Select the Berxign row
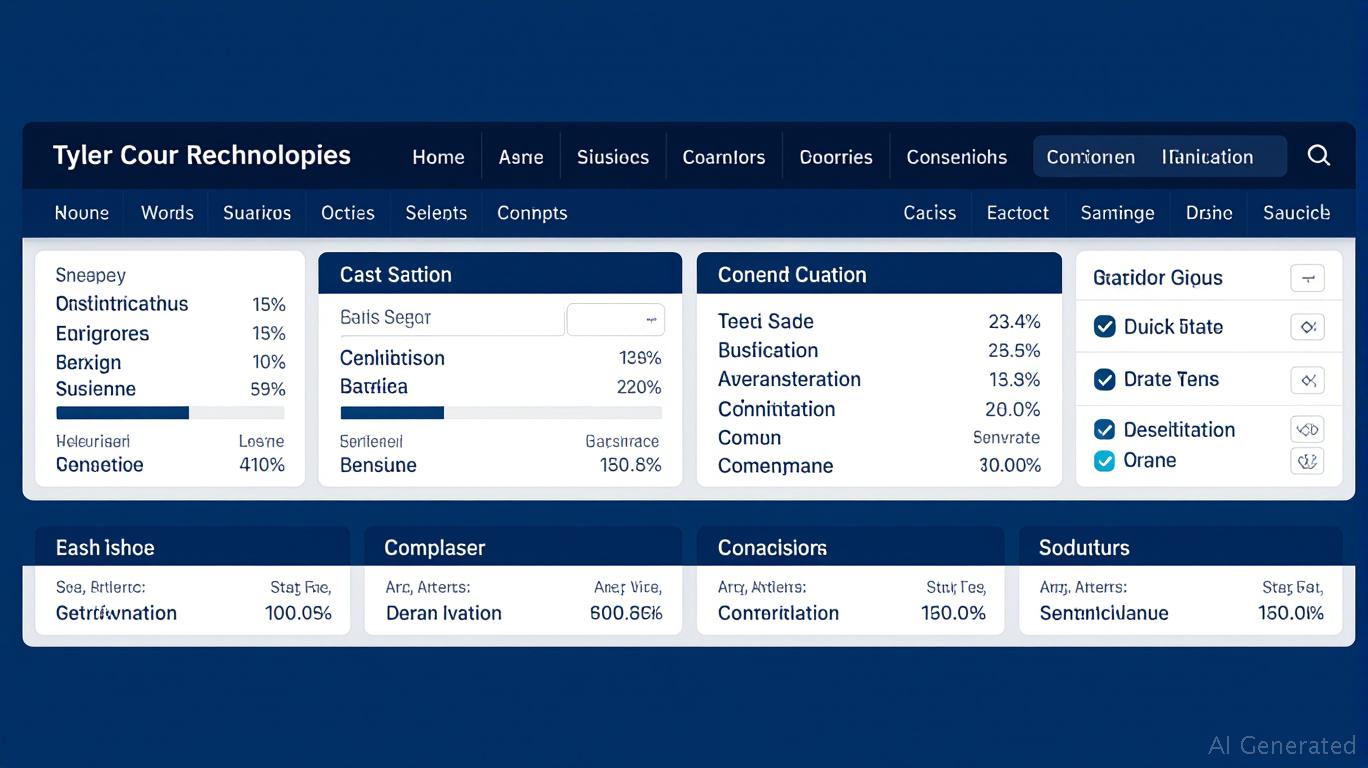 [170, 362]
